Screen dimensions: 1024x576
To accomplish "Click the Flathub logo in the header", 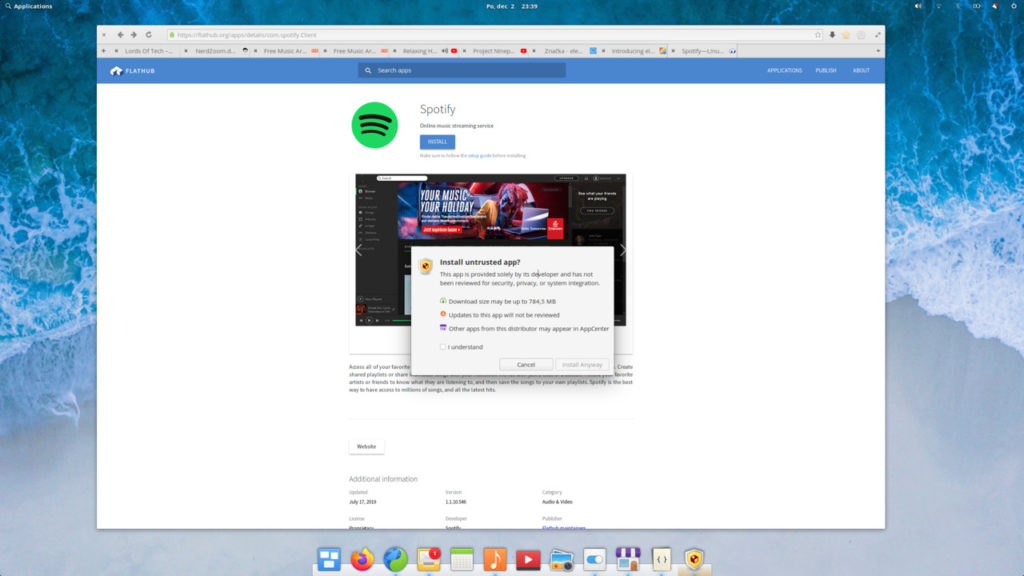I will pos(133,71).
